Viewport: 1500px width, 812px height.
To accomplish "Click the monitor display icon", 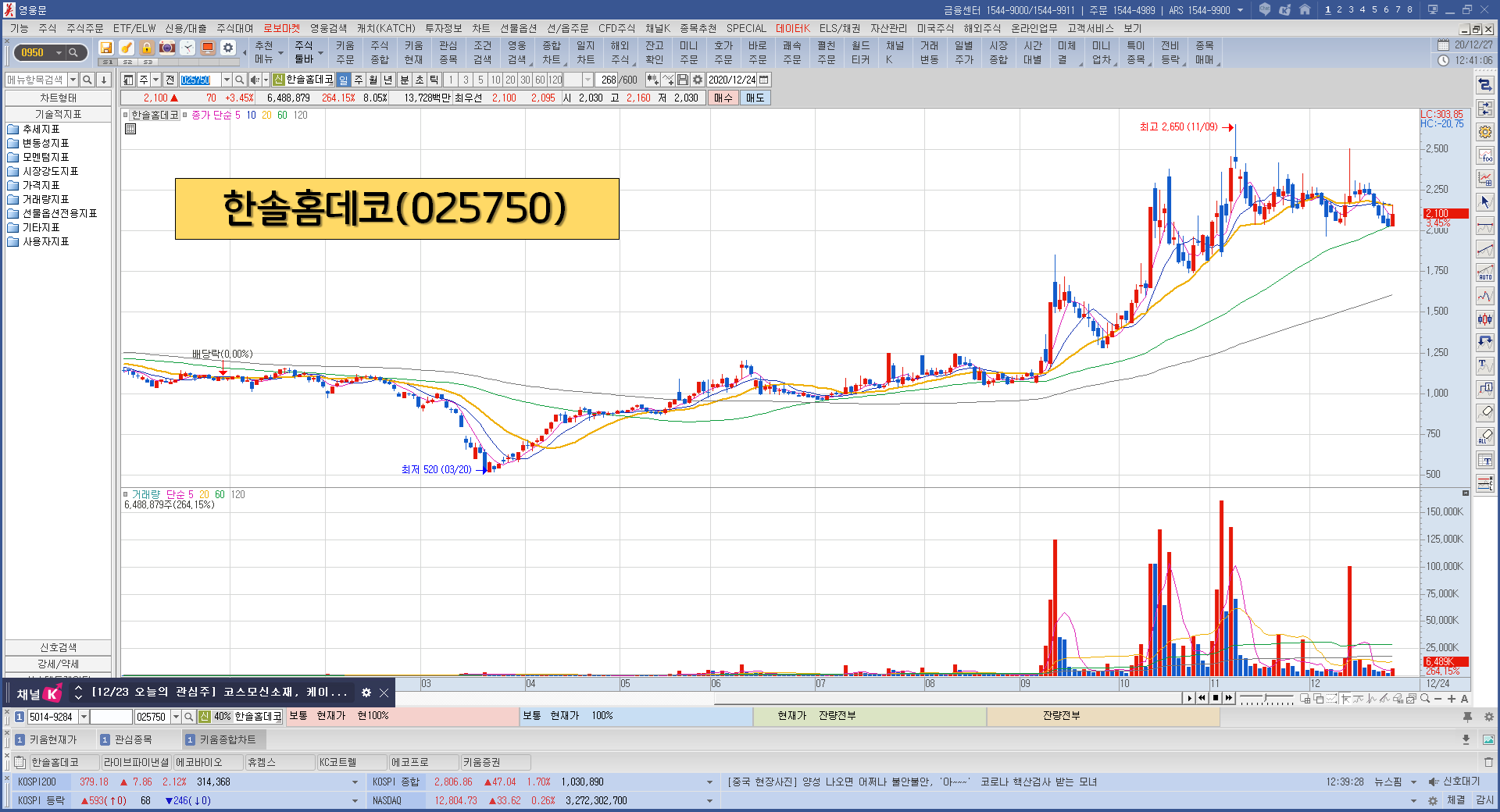I will coord(208,48).
